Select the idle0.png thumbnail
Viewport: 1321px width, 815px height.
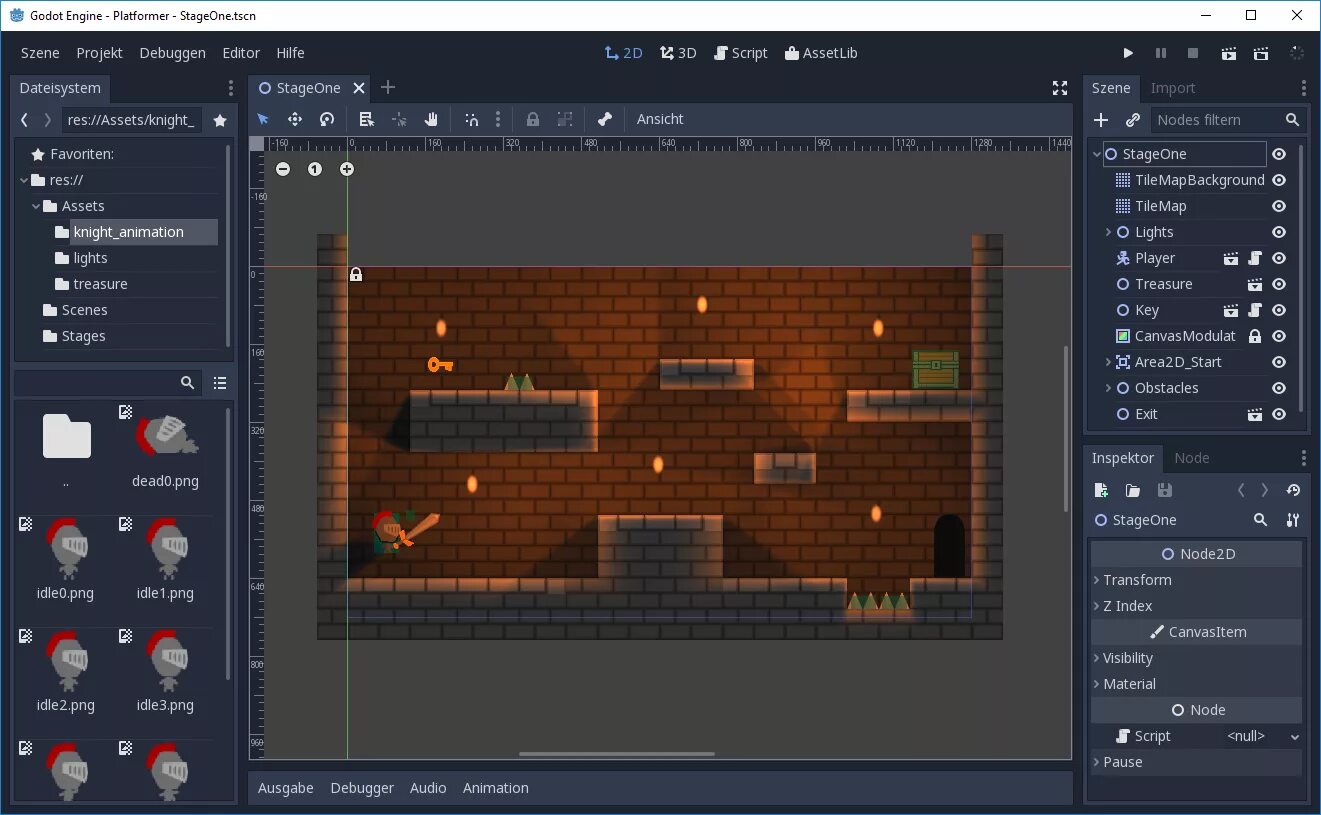click(x=65, y=559)
